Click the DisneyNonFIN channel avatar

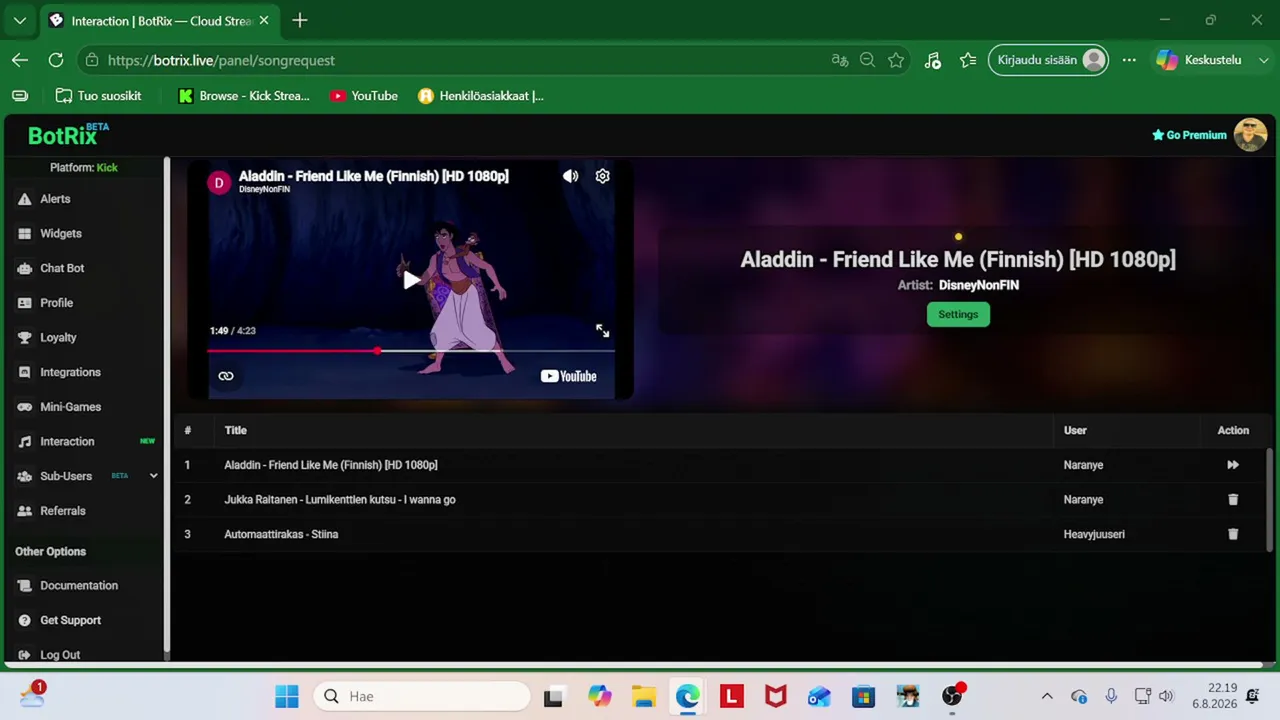click(x=219, y=183)
